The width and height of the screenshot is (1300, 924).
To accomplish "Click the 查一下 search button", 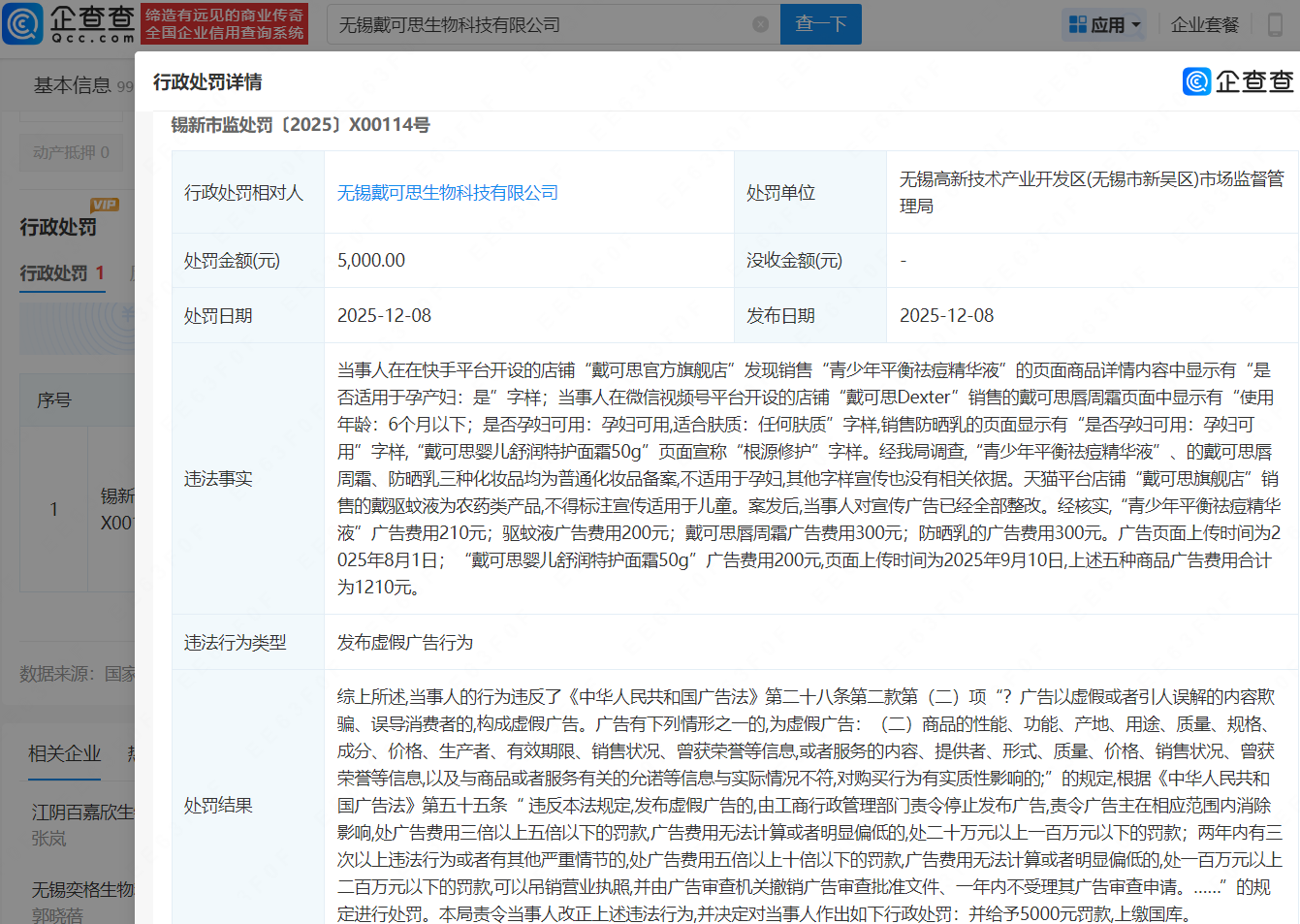I will pos(820,24).
